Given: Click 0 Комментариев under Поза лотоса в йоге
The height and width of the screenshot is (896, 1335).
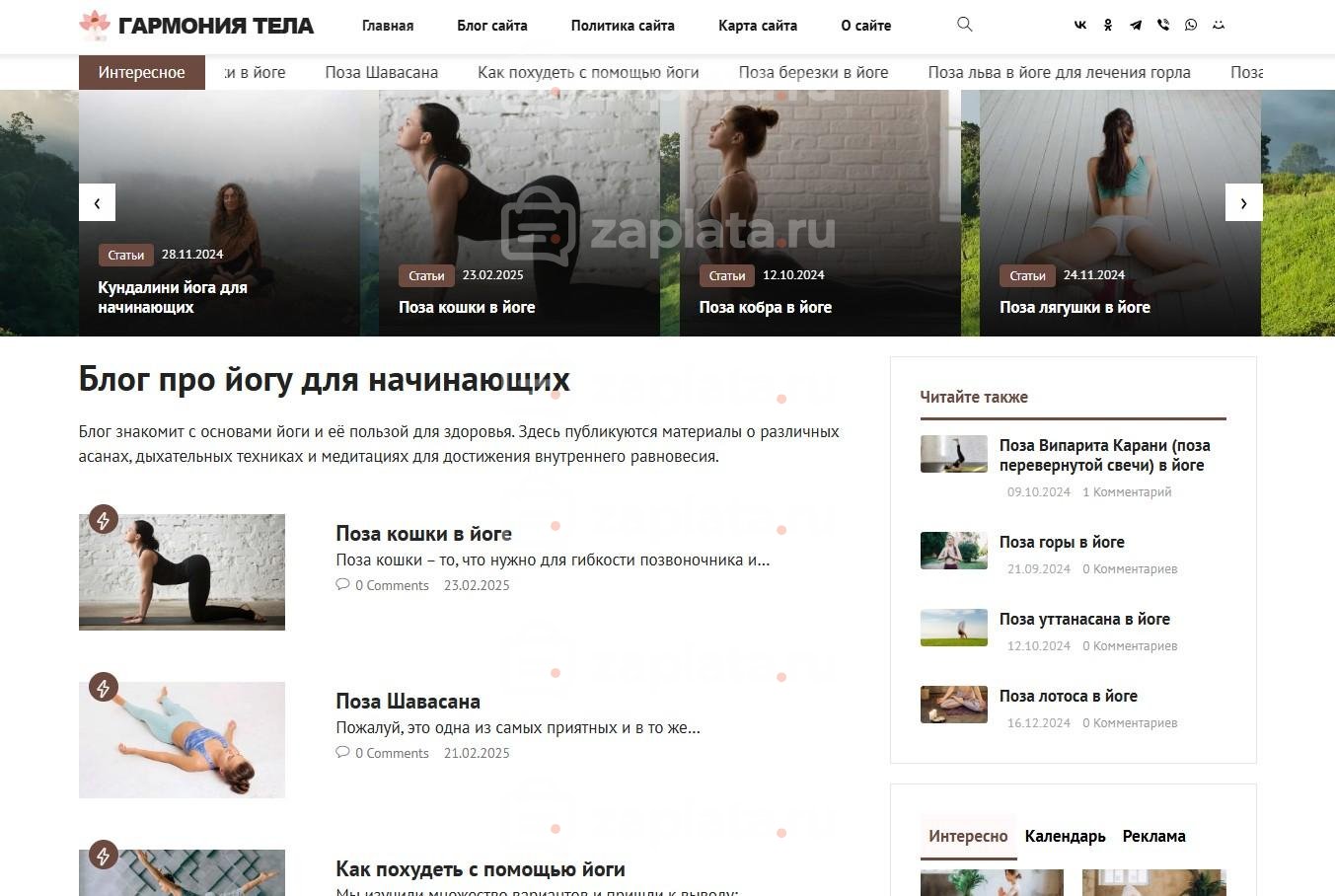Looking at the screenshot, I should pyautogui.click(x=1130, y=722).
